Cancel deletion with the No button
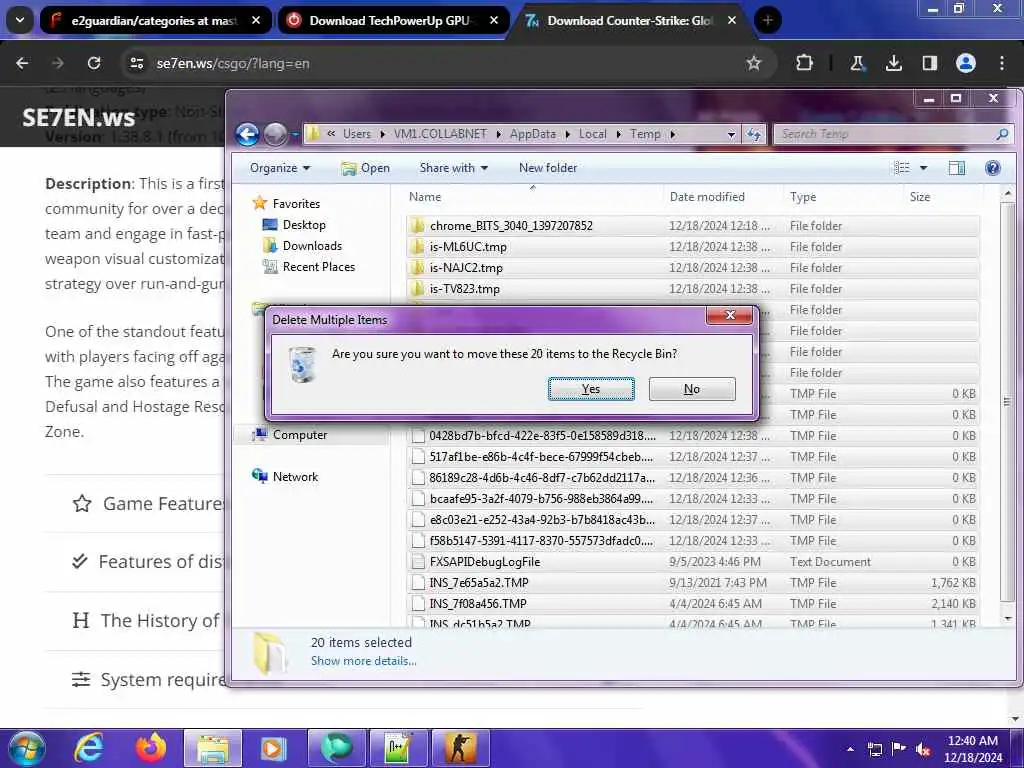The height and width of the screenshot is (768, 1024). pyautogui.click(x=692, y=389)
